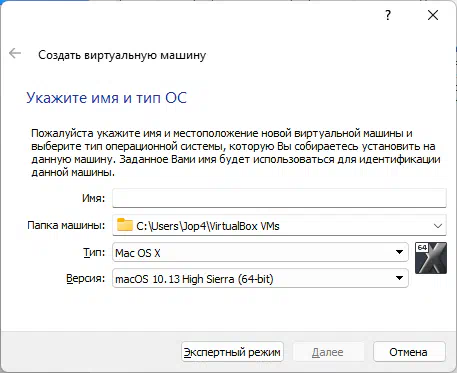Screen dimensions: 457x373
Task: Click the Экспертный режим button
Action: [x=232, y=352]
